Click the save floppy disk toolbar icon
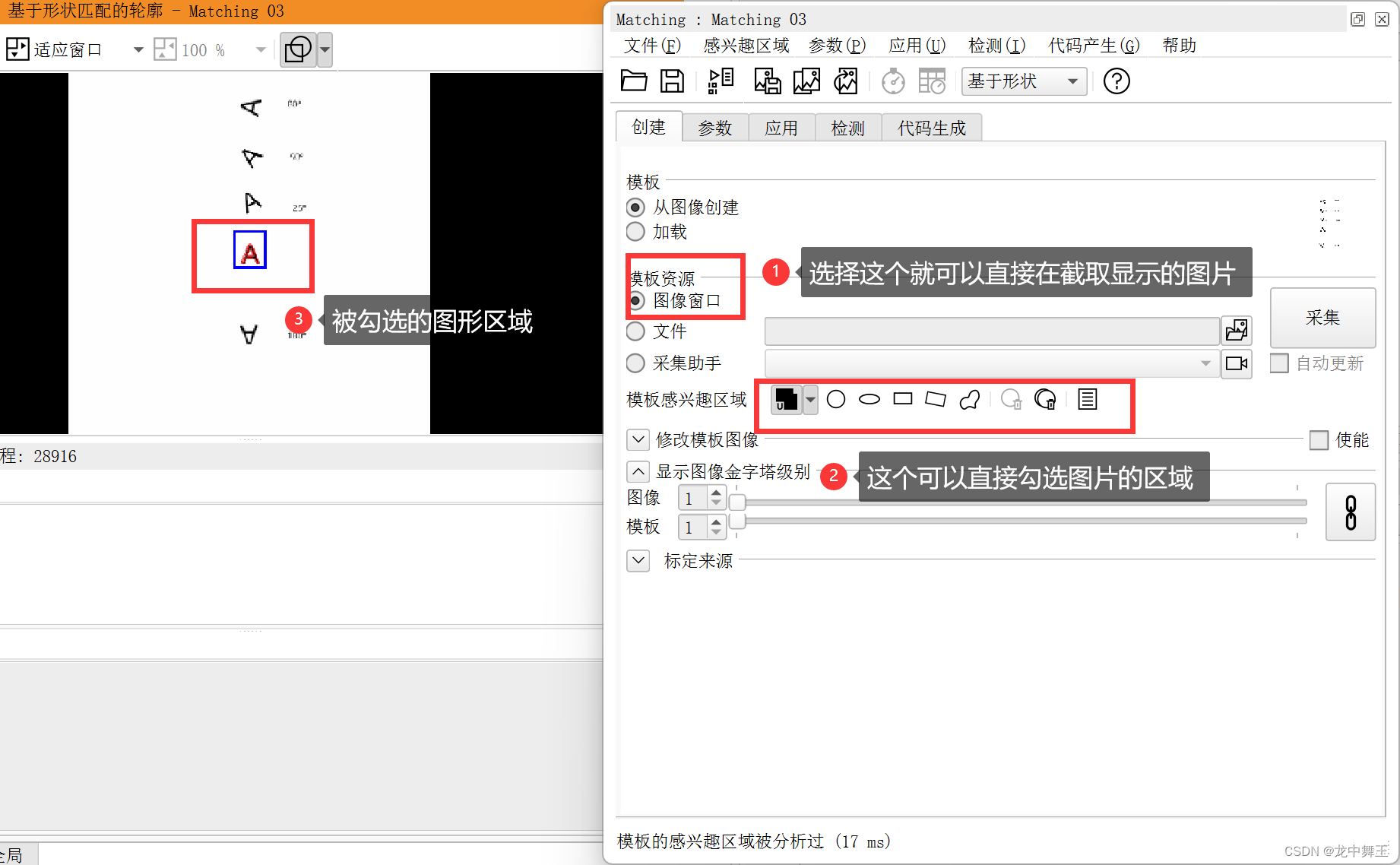 tap(672, 81)
